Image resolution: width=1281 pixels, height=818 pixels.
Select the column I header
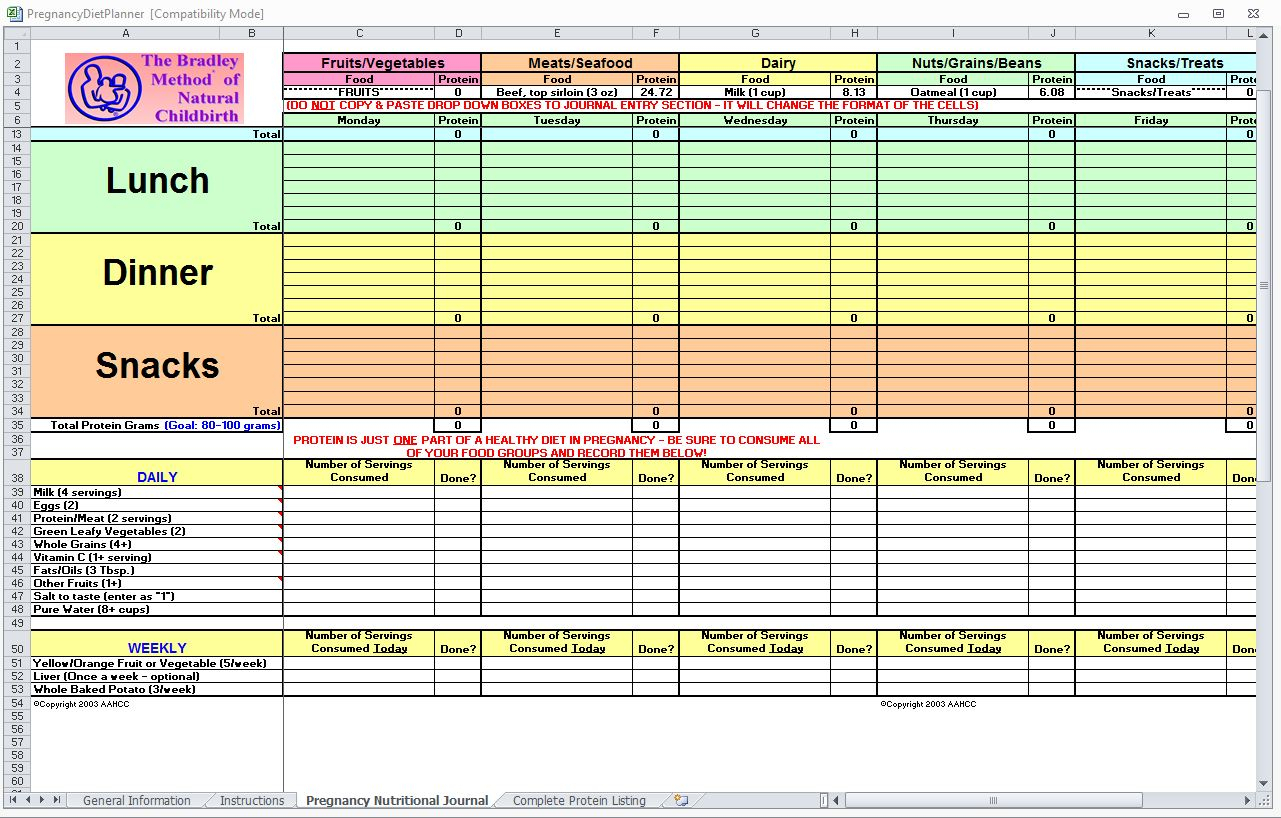coord(953,33)
